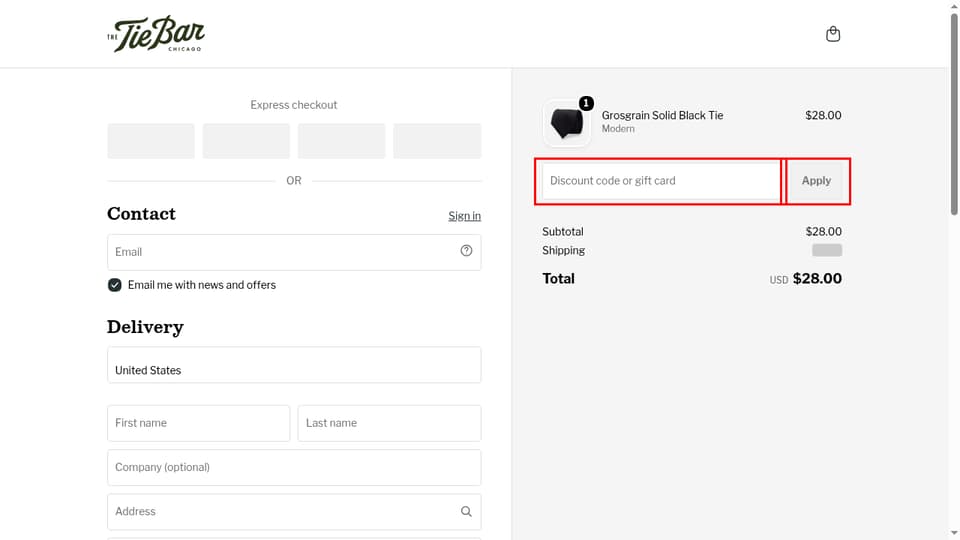960x540 pixels.
Task: Click the Modern variant text
Action: click(x=618, y=129)
